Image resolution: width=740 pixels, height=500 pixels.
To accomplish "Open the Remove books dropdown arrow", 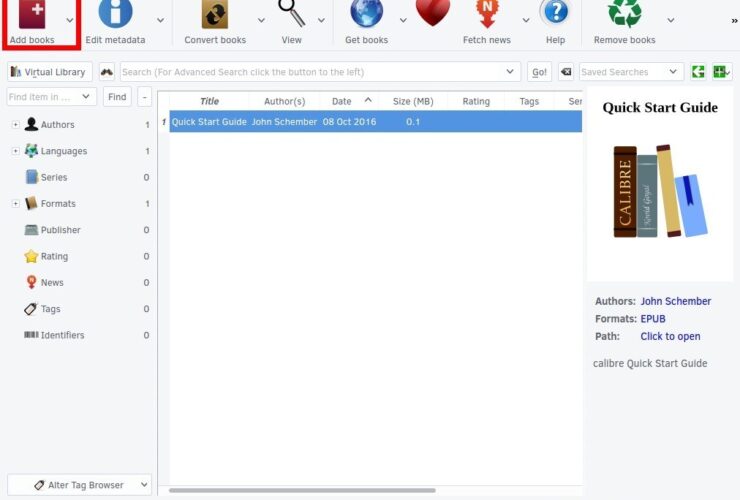I will click(671, 20).
